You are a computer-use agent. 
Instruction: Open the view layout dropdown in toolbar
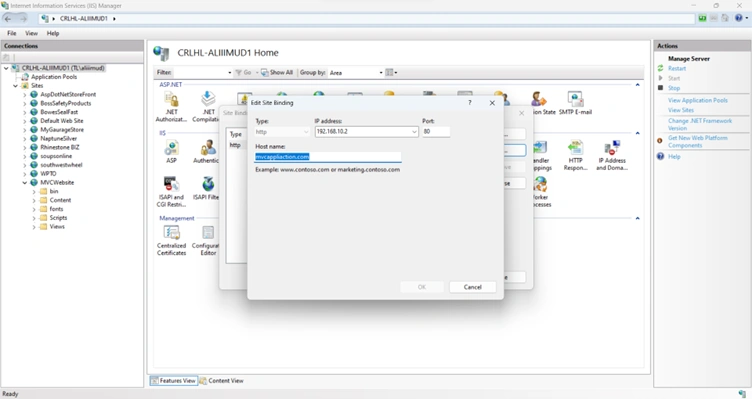click(391, 72)
